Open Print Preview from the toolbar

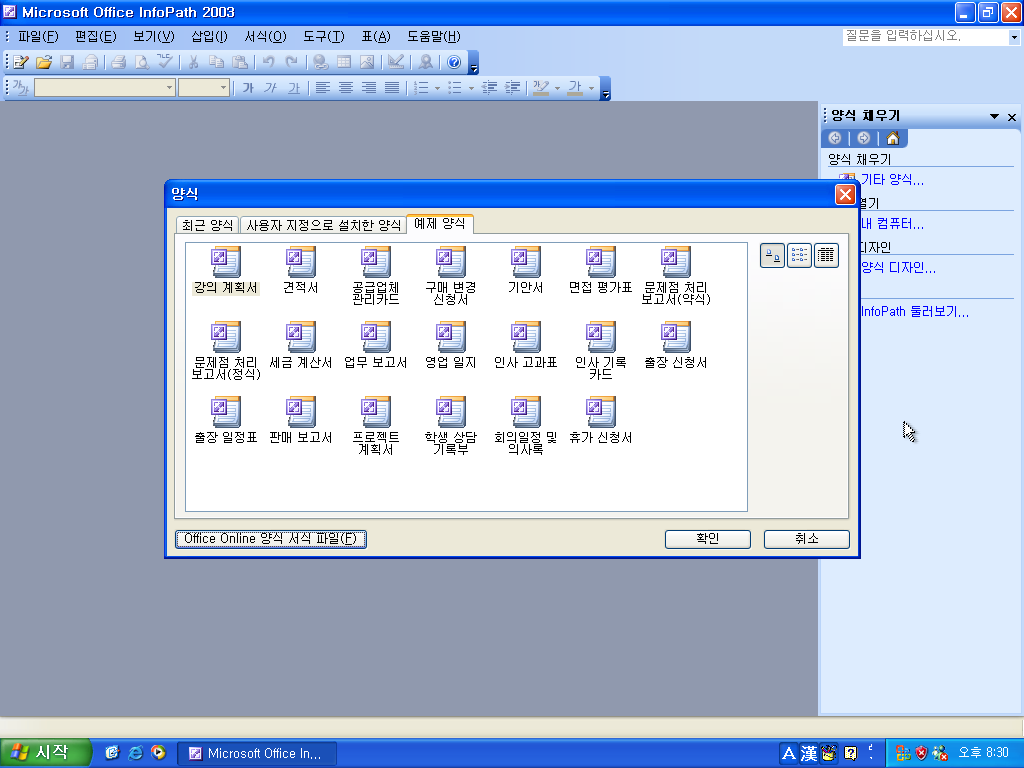click(141, 62)
